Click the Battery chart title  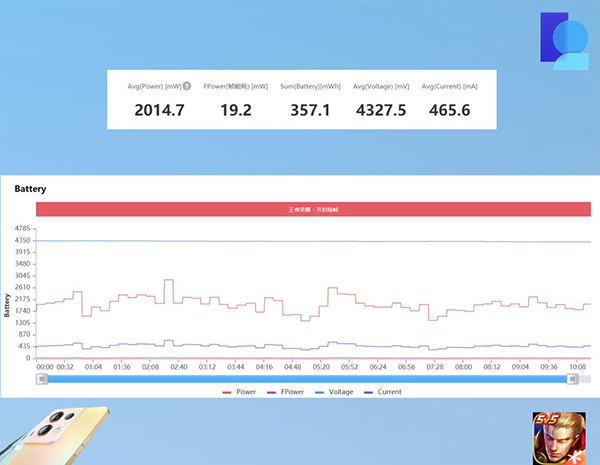click(x=31, y=188)
